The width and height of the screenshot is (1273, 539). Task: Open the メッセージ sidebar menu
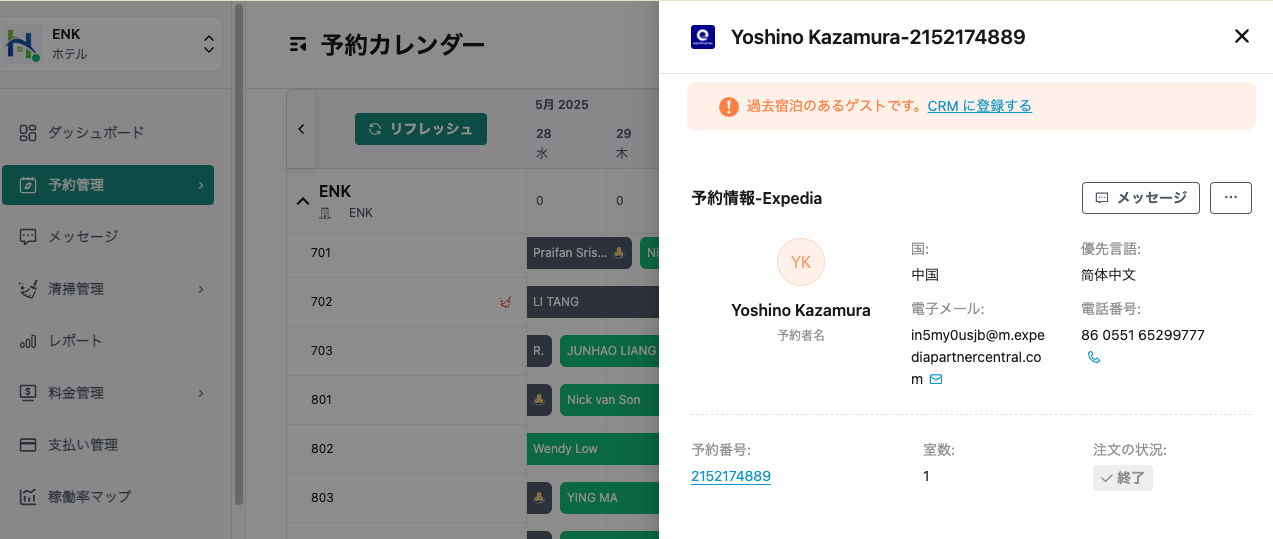tap(83, 237)
